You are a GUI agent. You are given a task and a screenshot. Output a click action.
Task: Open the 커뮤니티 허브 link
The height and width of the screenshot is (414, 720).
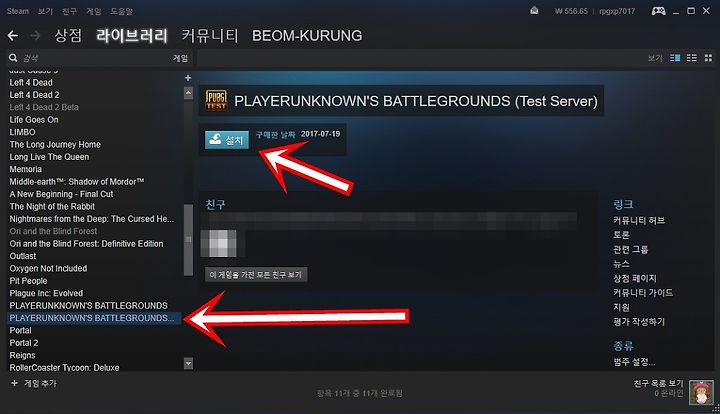click(639, 220)
